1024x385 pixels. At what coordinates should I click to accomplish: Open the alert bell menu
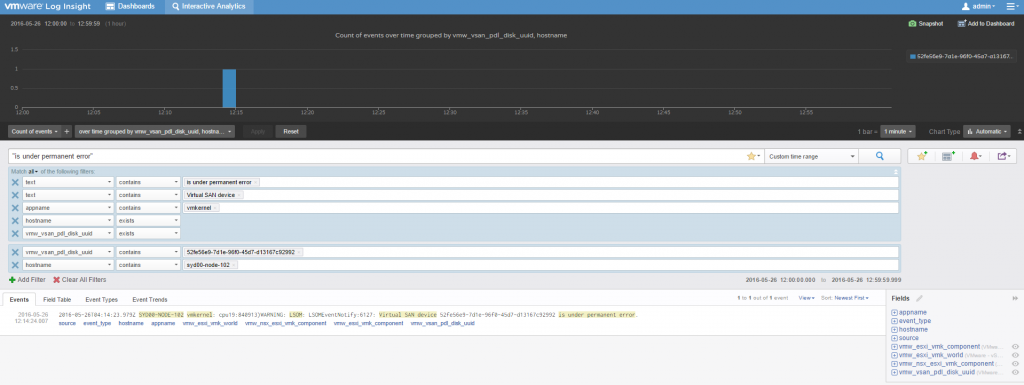[x=975, y=157]
